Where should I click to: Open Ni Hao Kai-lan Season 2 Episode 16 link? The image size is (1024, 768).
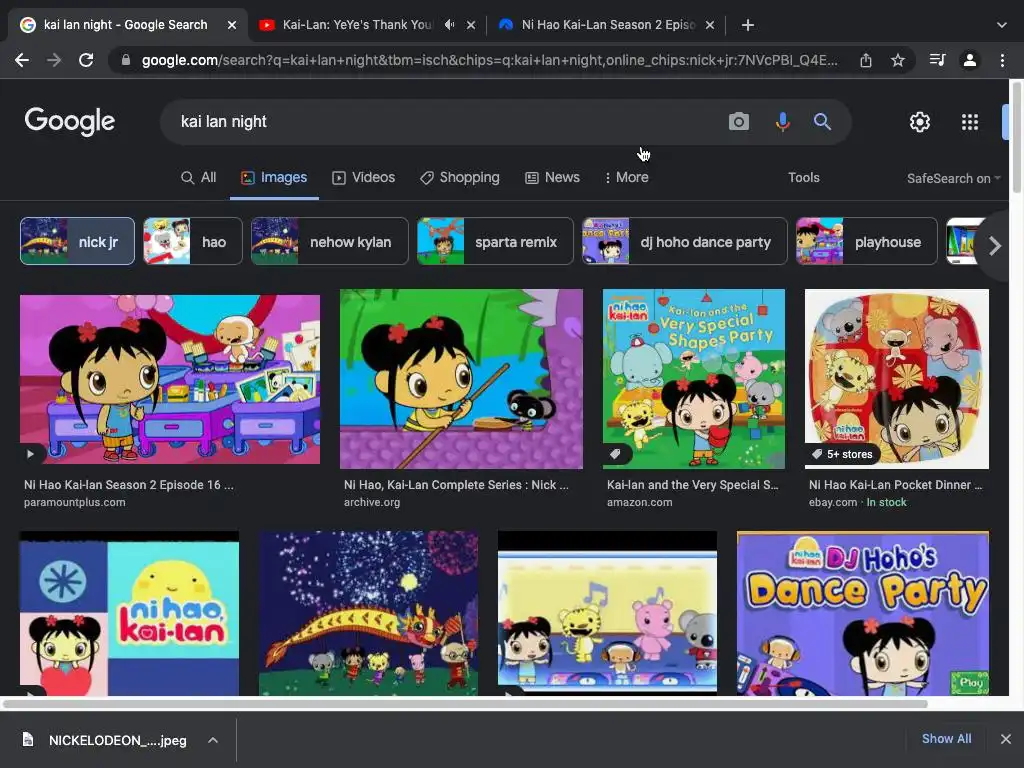click(x=129, y=485)
